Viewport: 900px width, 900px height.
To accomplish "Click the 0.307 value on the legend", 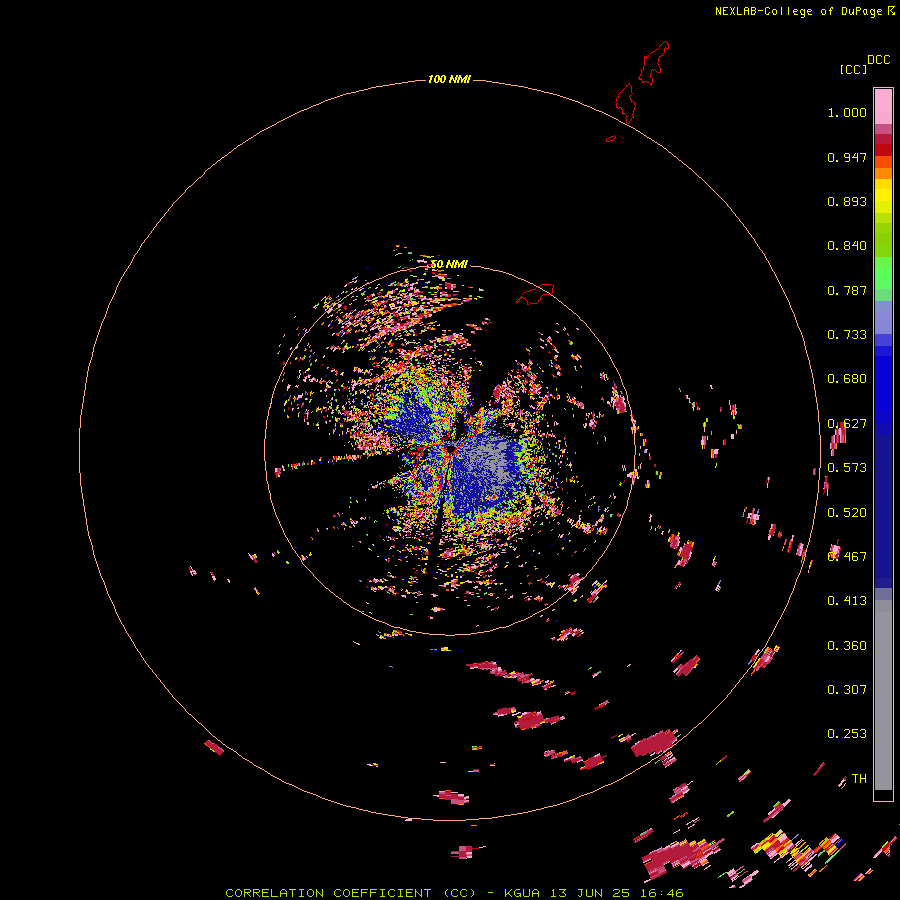I will click(847, 690).
